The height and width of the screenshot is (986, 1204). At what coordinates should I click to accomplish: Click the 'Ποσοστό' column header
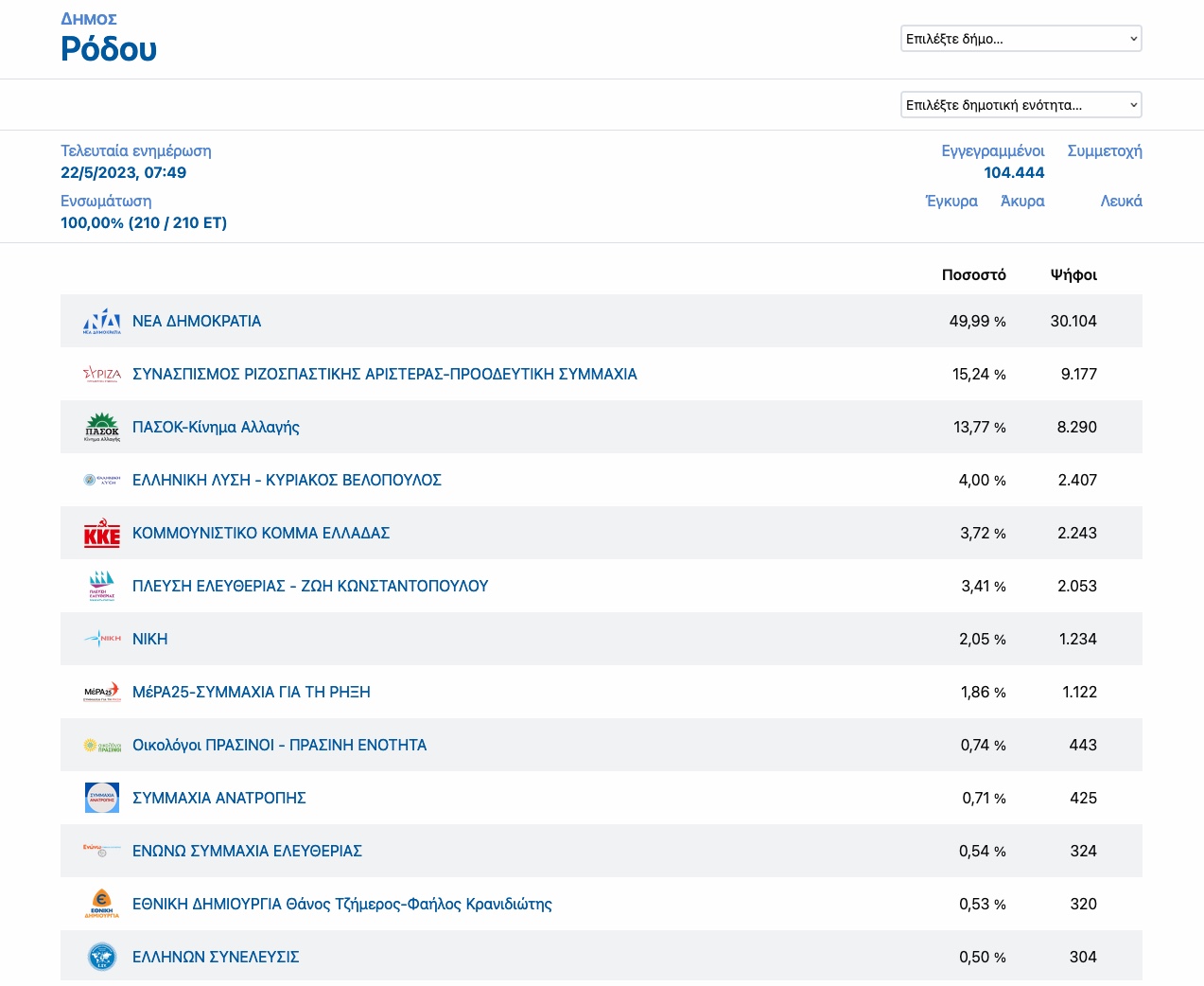click(974, 274)
